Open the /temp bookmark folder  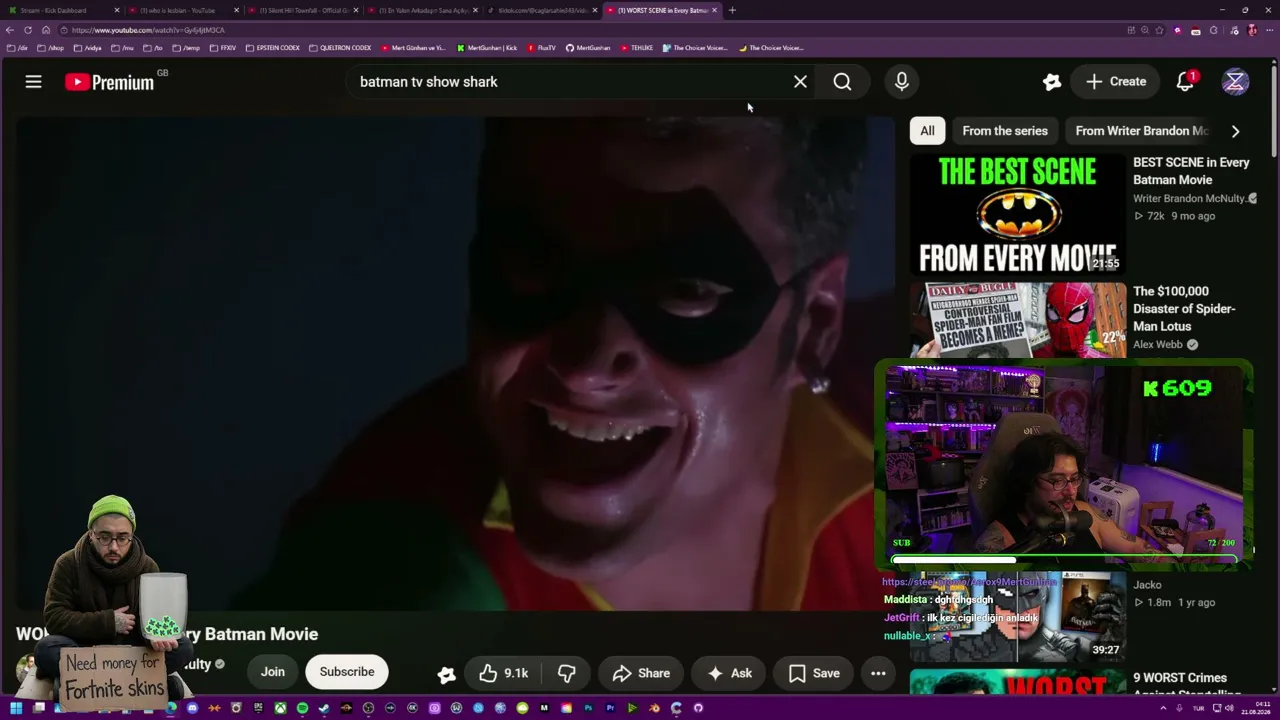186,48
